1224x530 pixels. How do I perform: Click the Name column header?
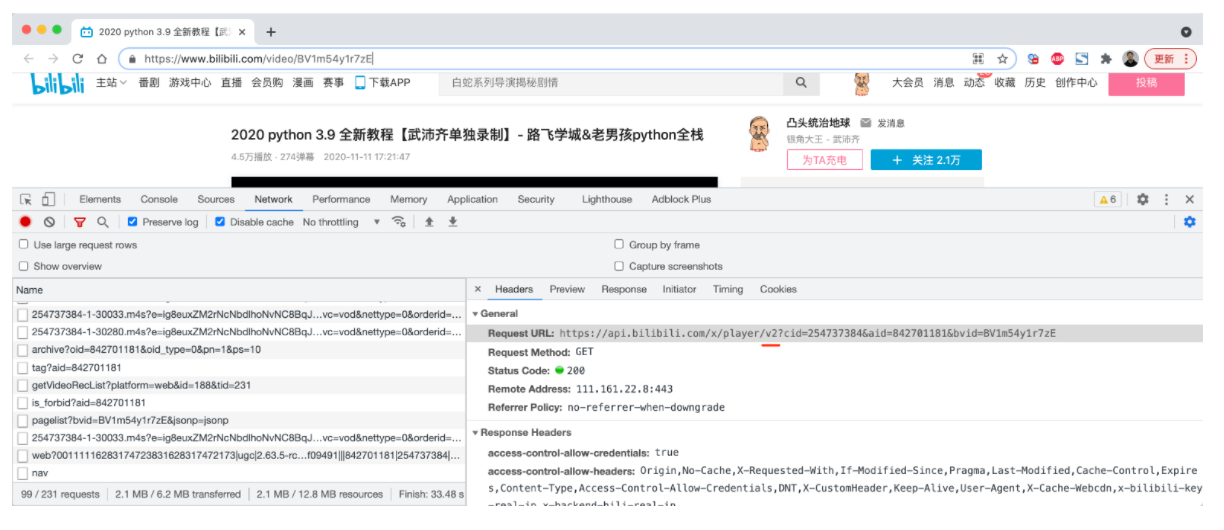(238, 289)
